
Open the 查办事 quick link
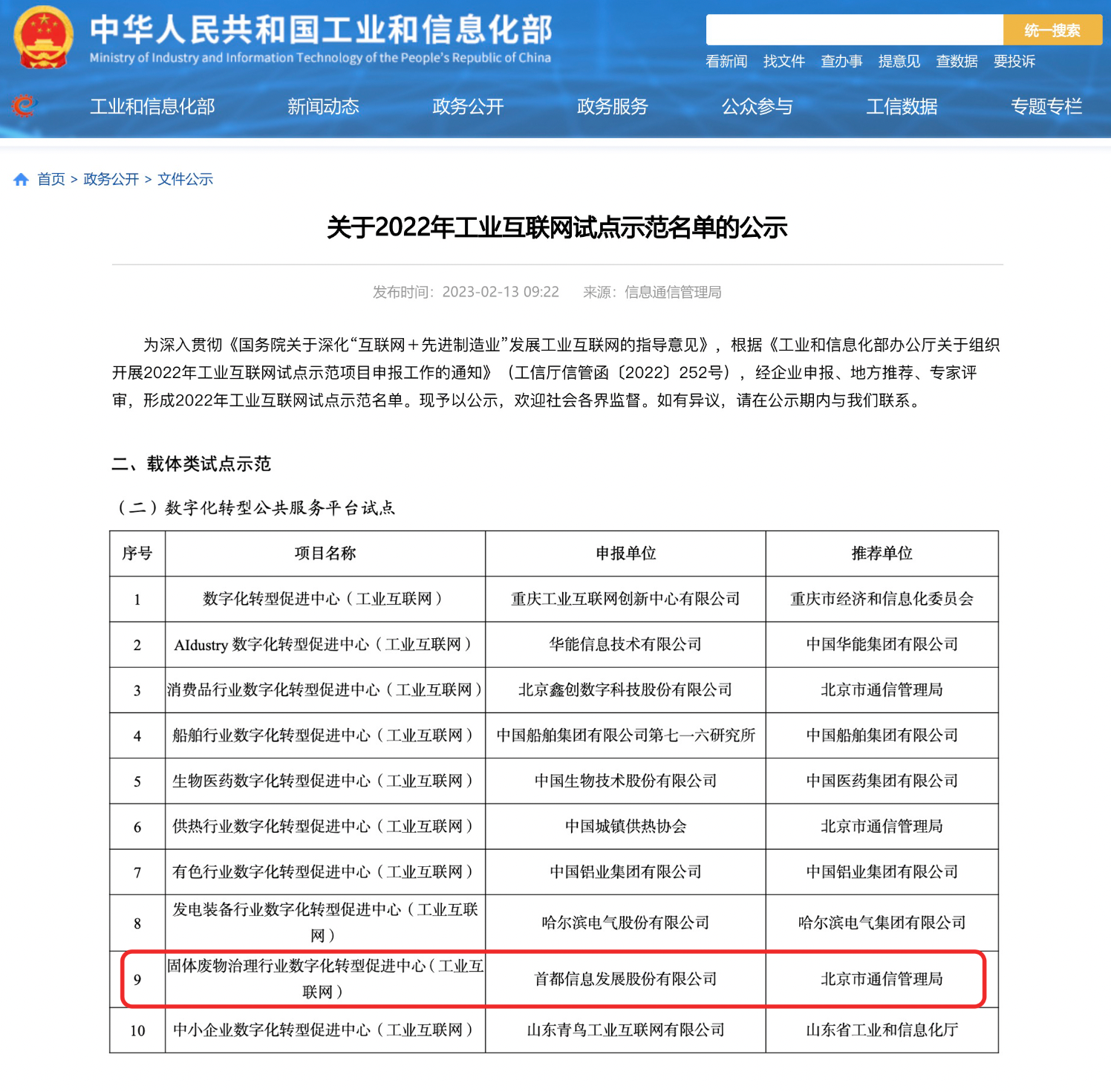click(841, 61)
